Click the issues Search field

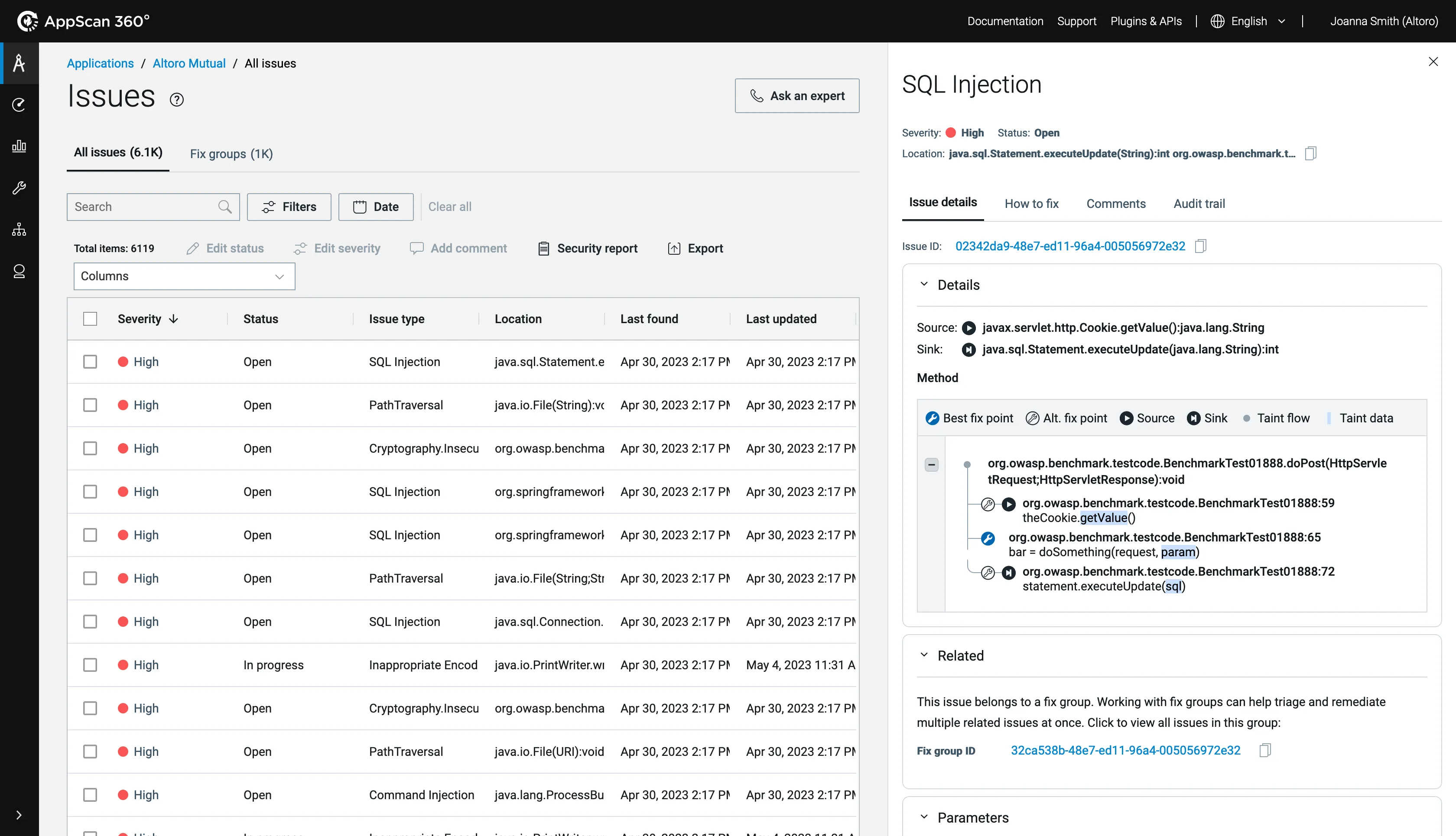point(143,207)
